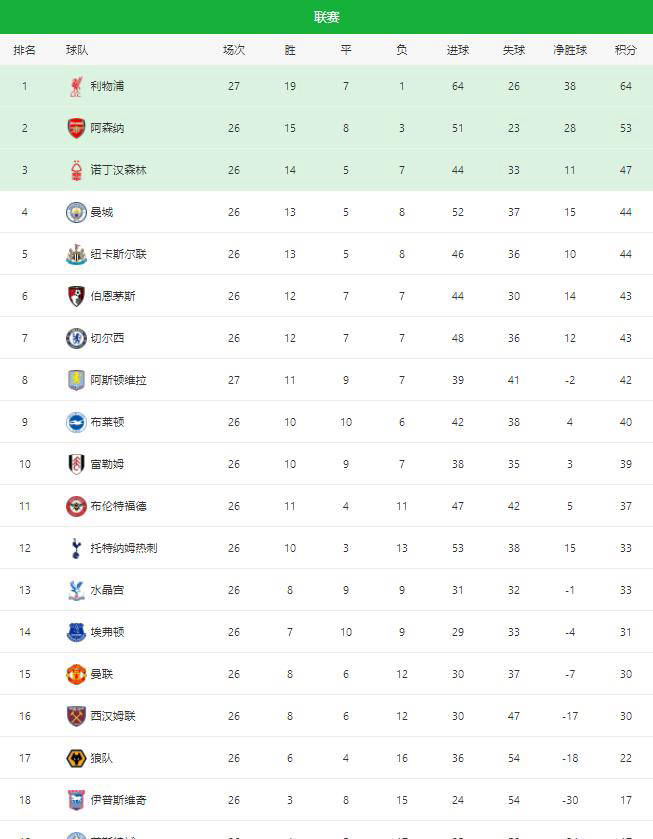Viewport: 653px width, 839px height.
Task: Open the 利物浦 team link
Action: coord(107,87)
